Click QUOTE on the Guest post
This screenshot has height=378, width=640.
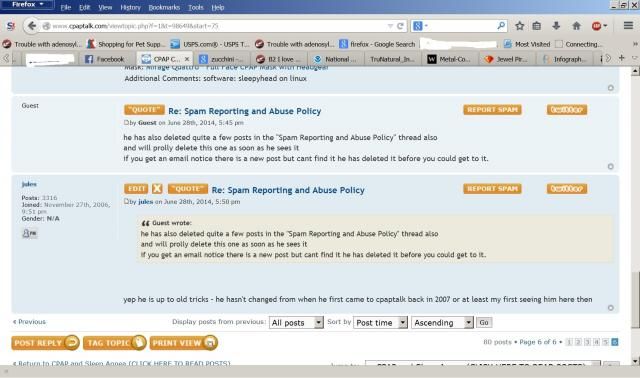[x=144, y=110]
